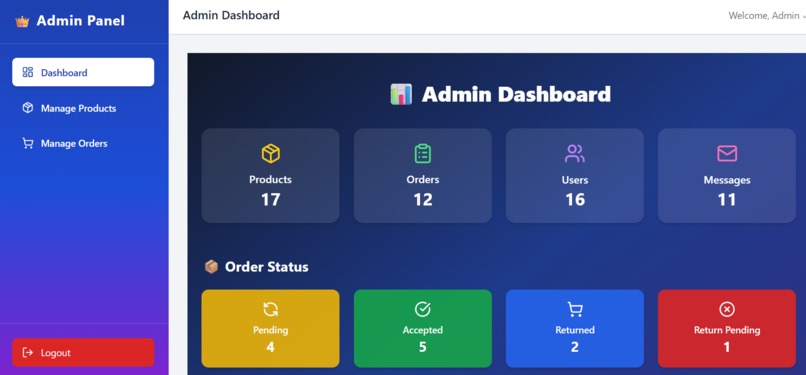Click the purple Users people icon
This screenshot has width=806, height=375.
[575, 154]
